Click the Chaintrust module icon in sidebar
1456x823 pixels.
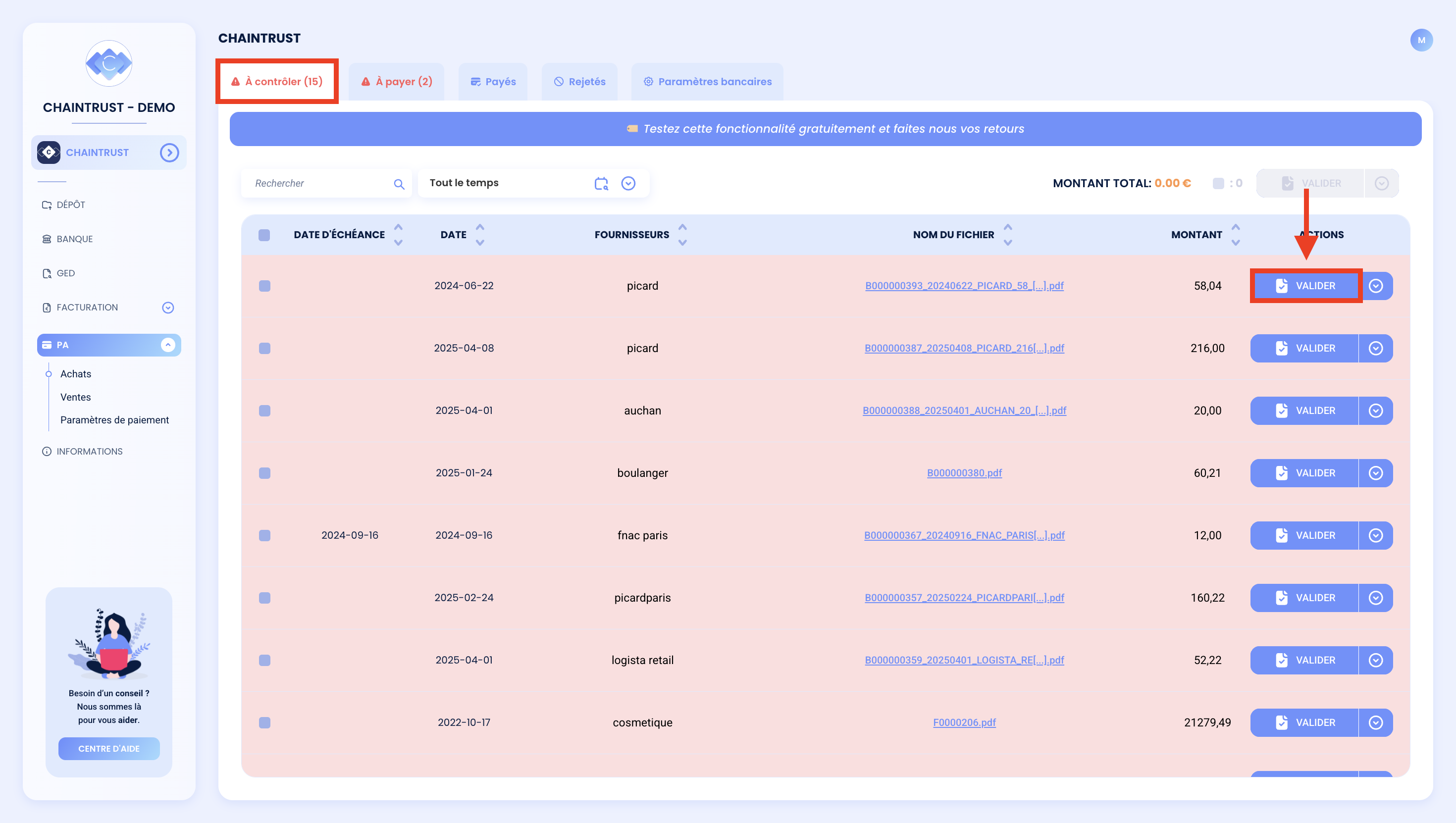tap(49, 153)
